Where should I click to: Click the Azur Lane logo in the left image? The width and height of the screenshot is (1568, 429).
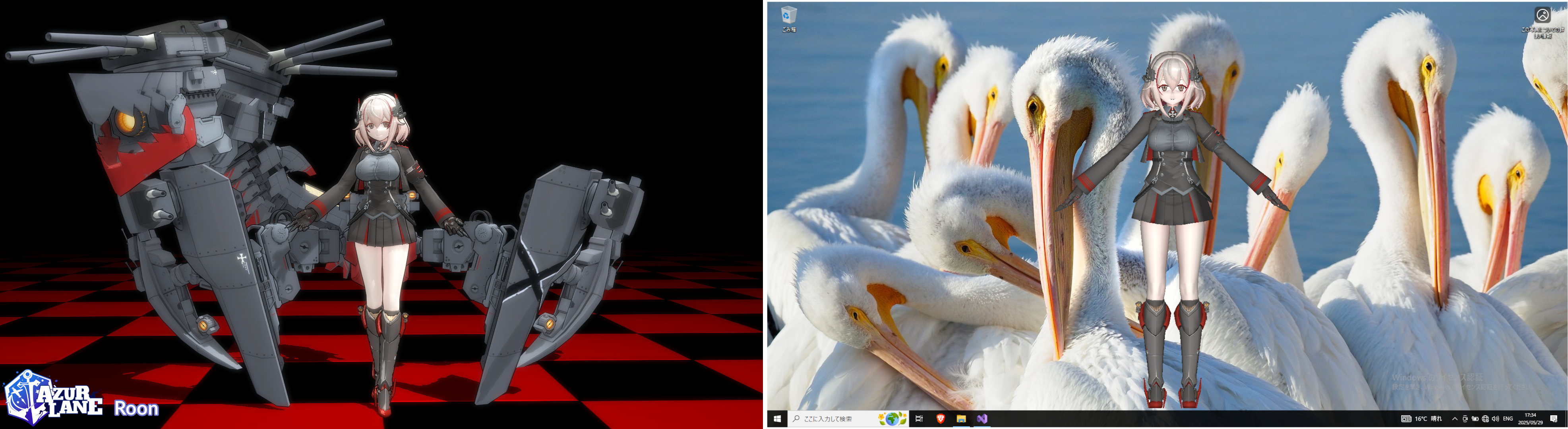pos(53,397)
